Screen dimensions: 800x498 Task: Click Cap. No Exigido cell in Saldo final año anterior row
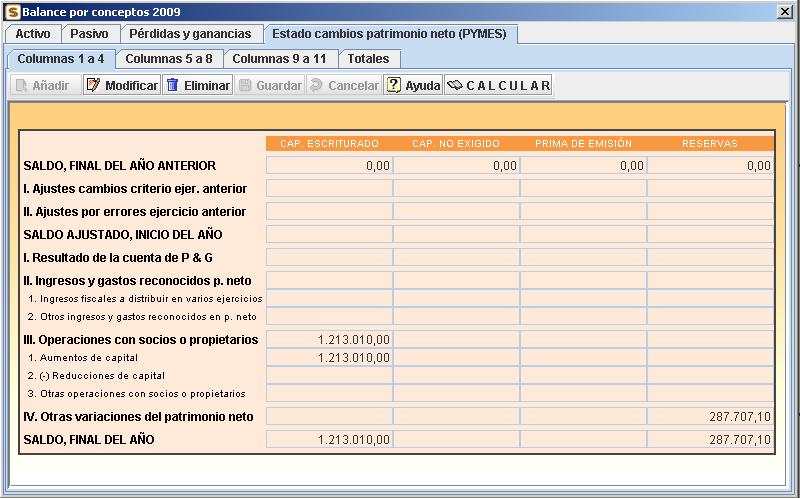pos(457,165)
